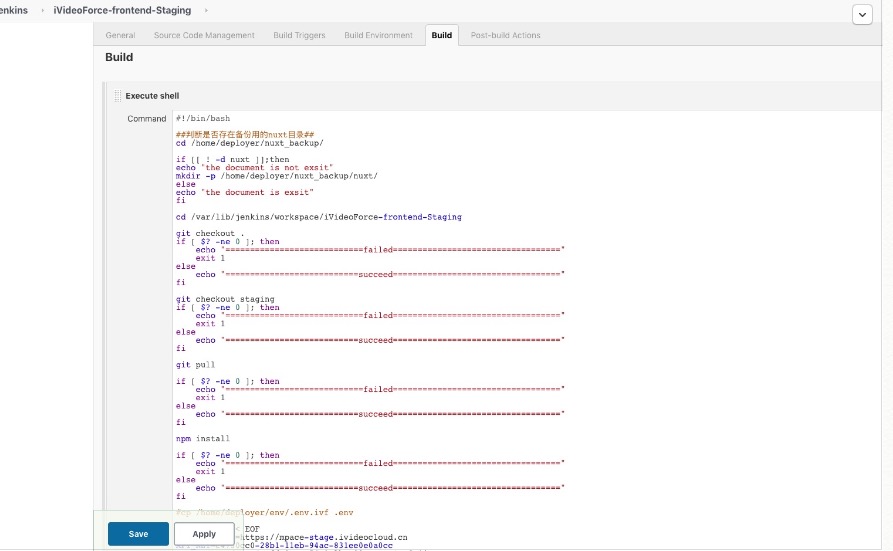Screen dimensions: 893x551
Task: Click the 'git checkout staging' line
Action: (225, 299)
